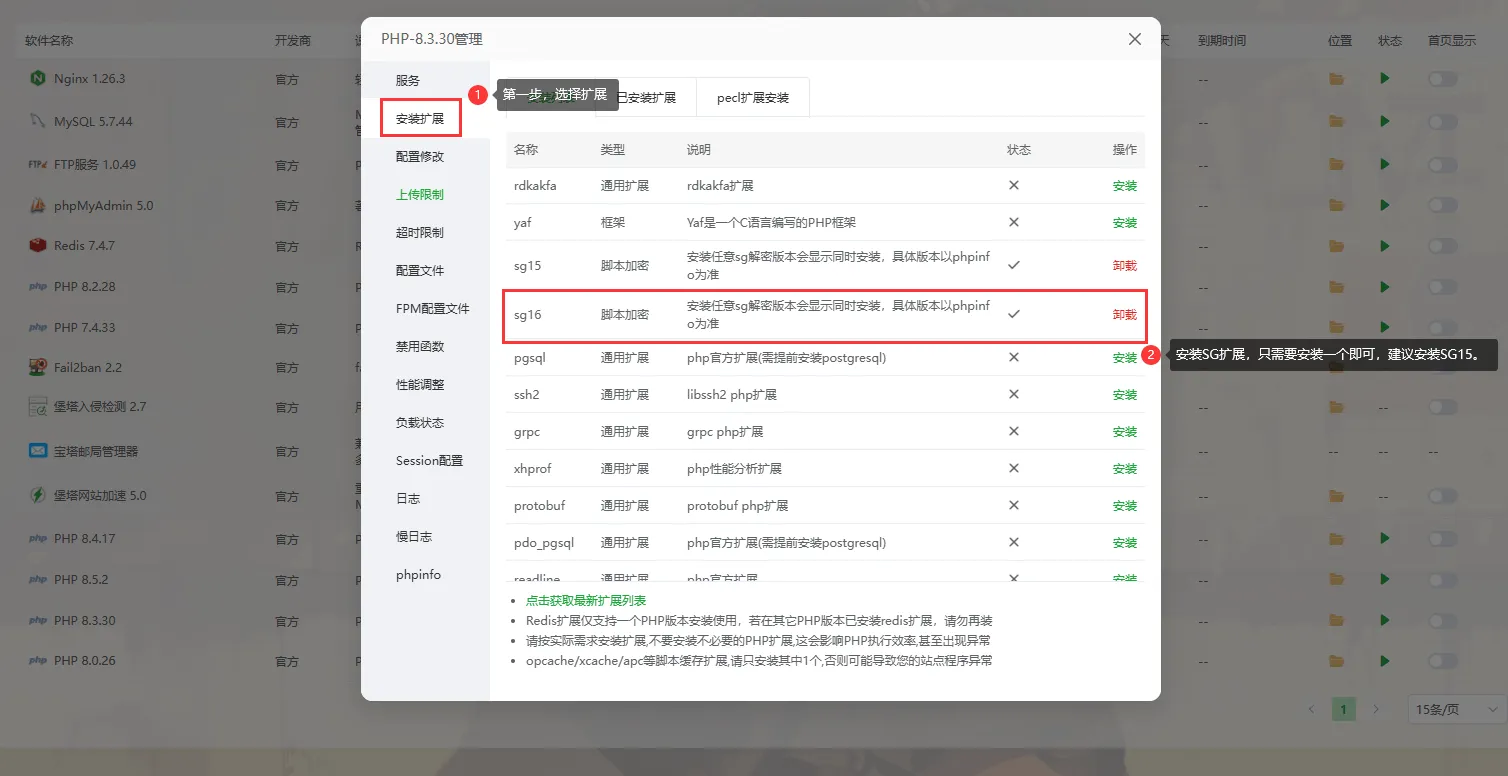The width and height of the screenshot is (1508, 776).
Task: Switch to the pecl扩展安装 tab
Action: [752, 97]
